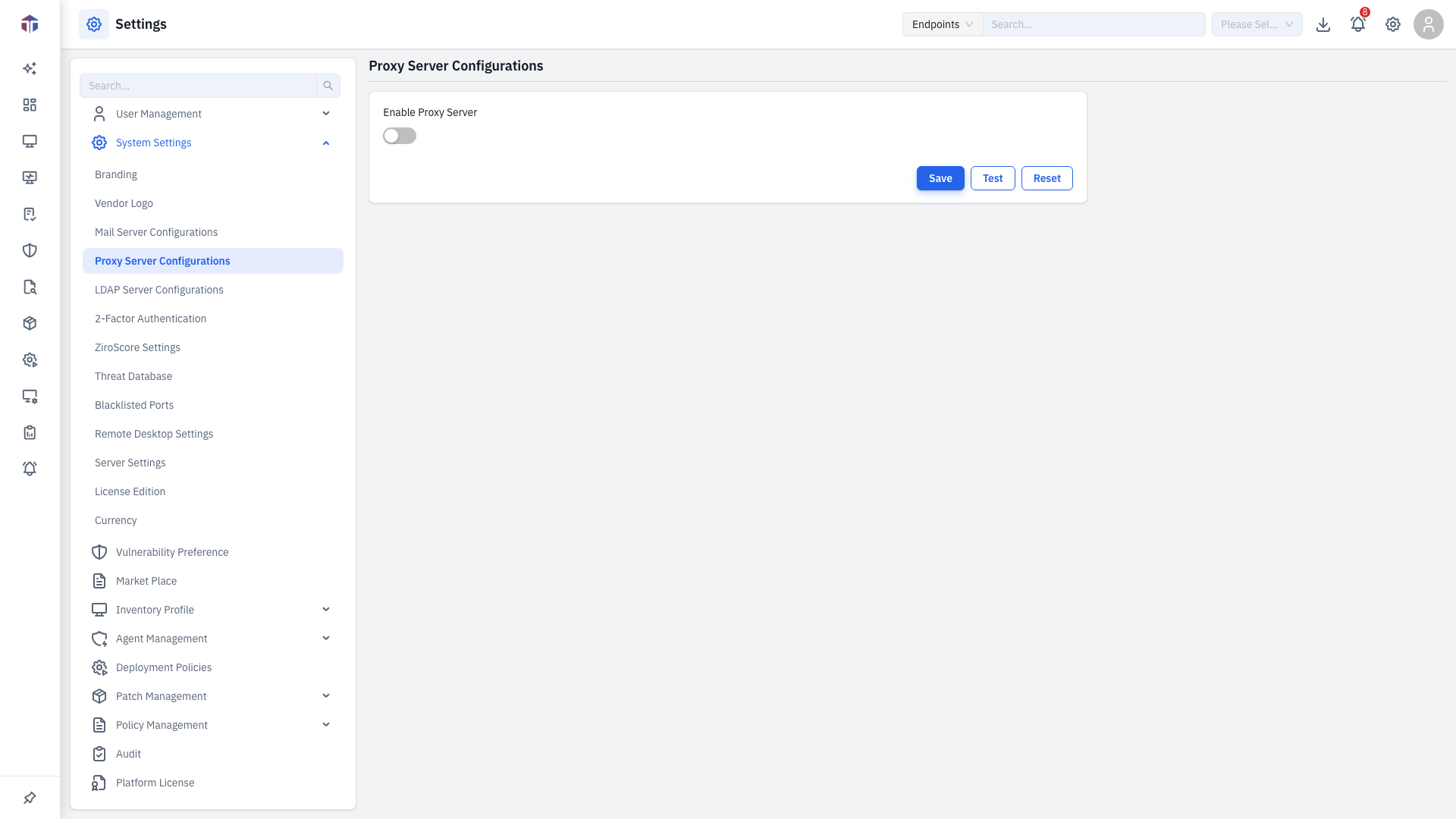Click the Vulnerability Preference shield icon
1456x819 pixels.
(99, 552)
